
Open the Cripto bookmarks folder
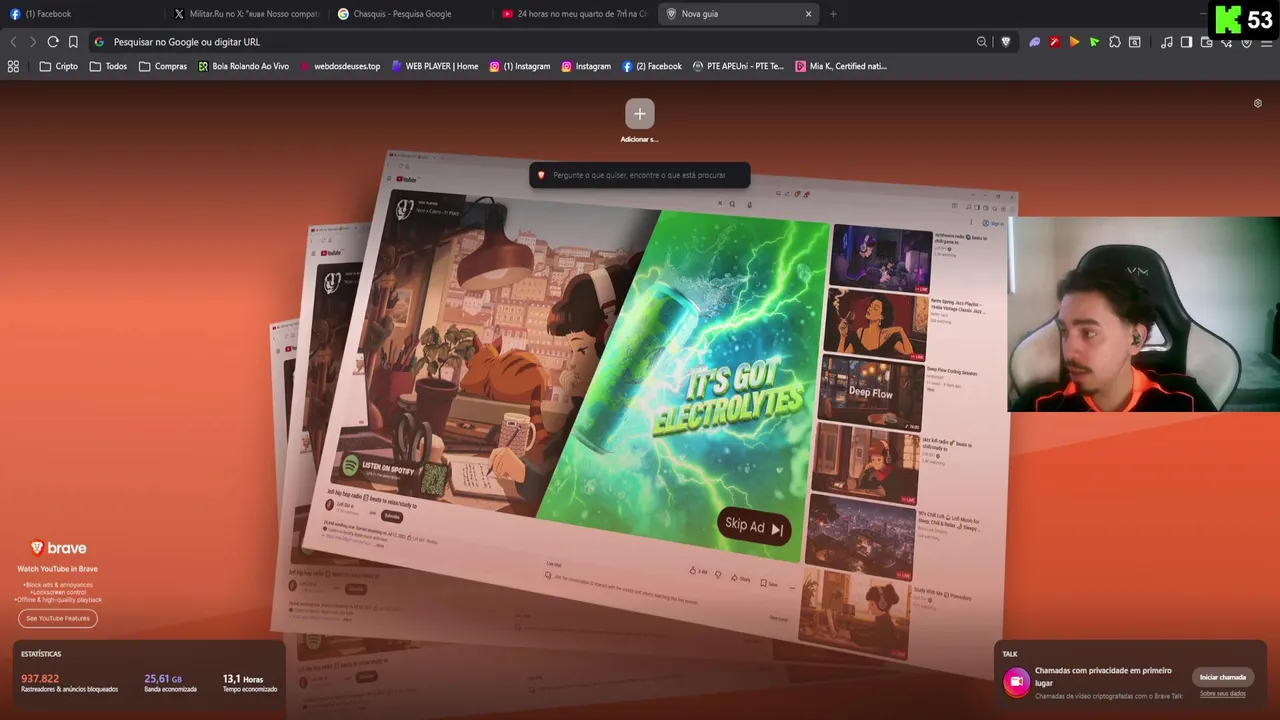tap(58, 66)
